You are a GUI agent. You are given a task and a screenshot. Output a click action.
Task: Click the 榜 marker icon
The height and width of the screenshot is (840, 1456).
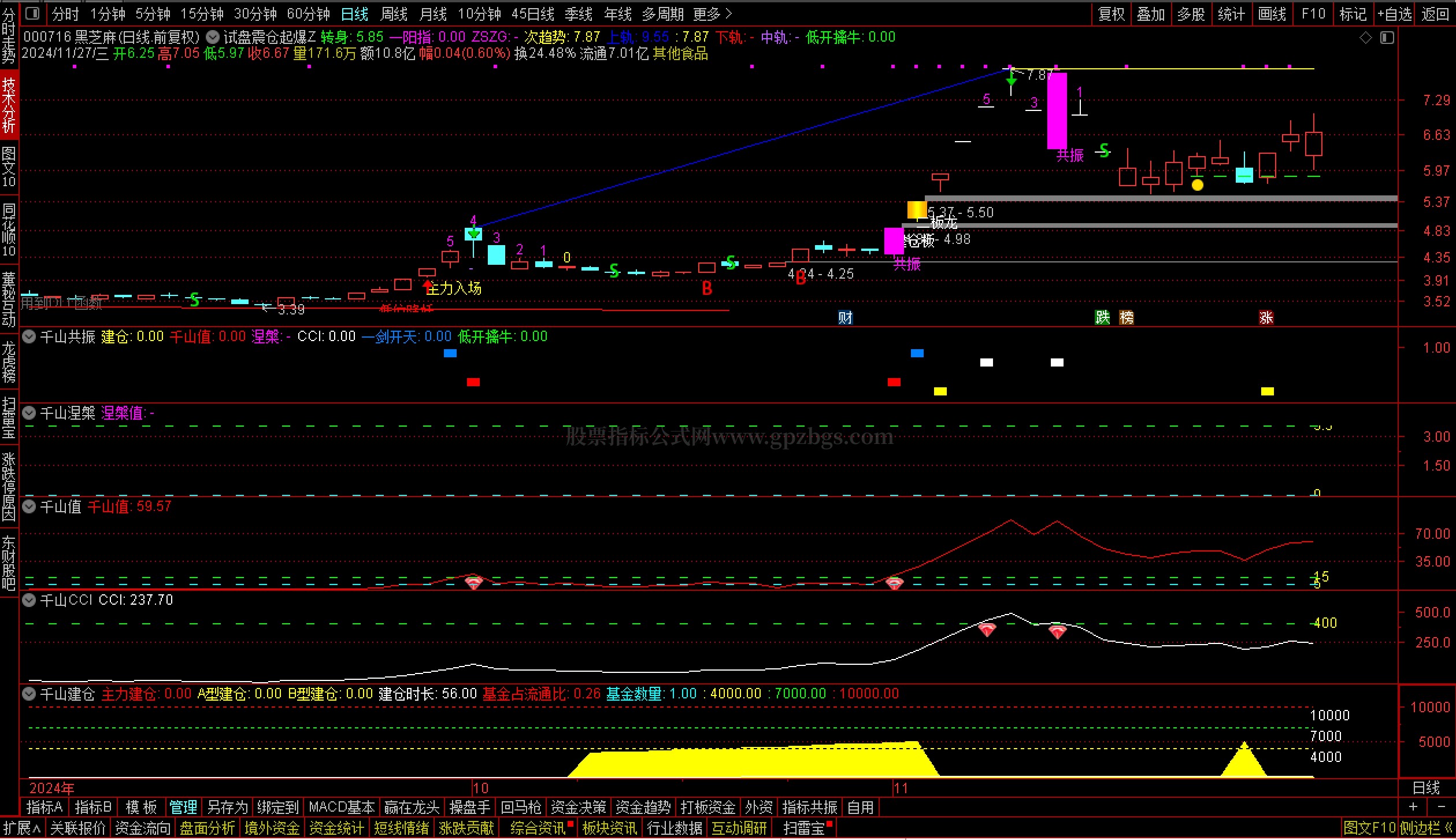pos(1127,317)
